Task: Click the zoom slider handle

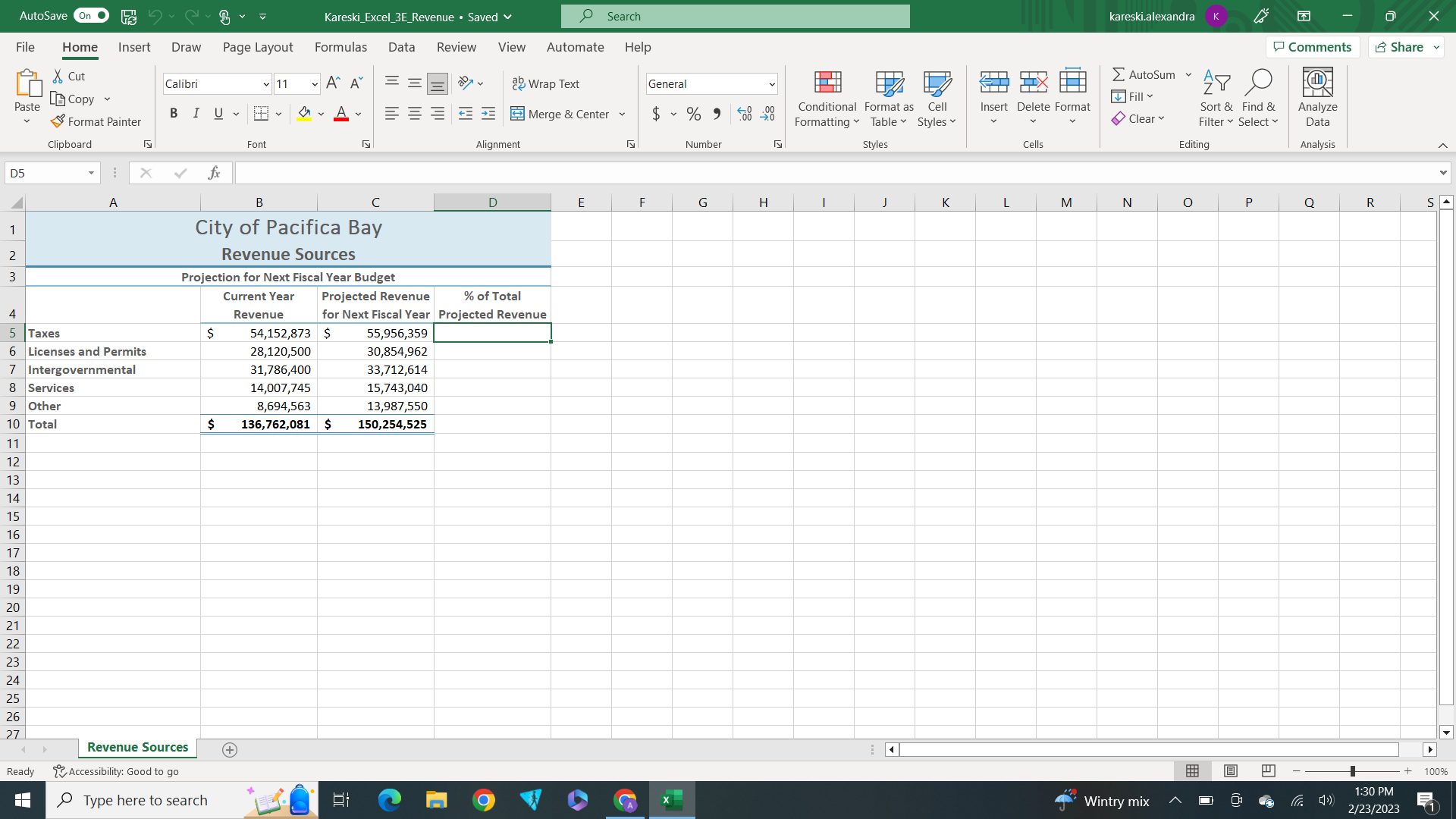Action: [1352, 771]
